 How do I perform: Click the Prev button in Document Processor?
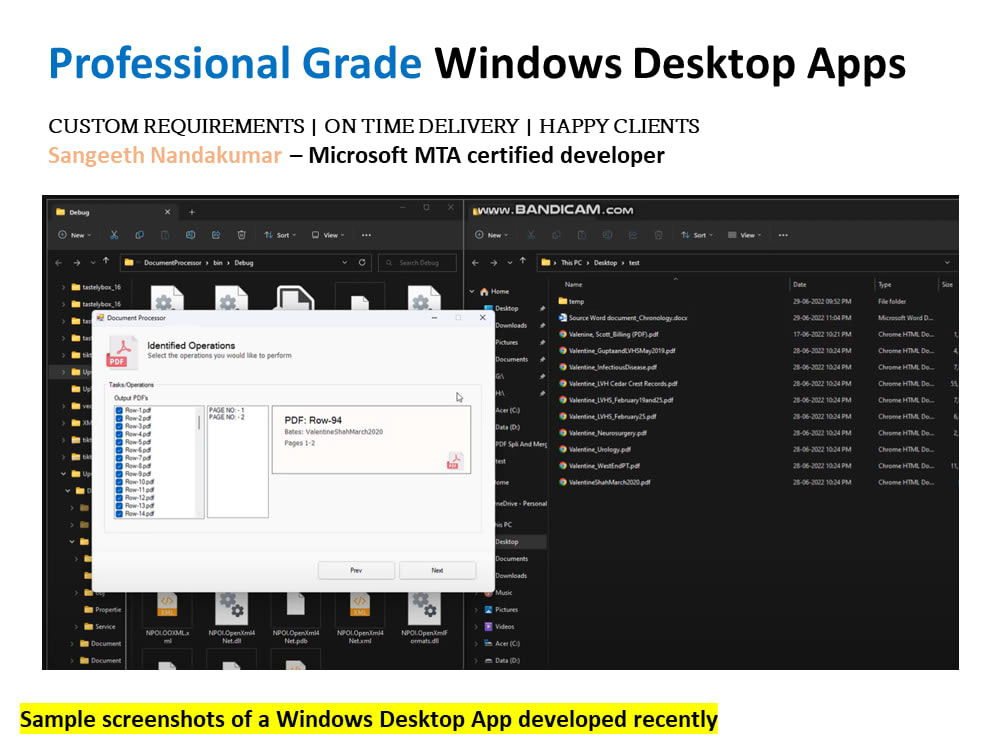coord(356,570)
